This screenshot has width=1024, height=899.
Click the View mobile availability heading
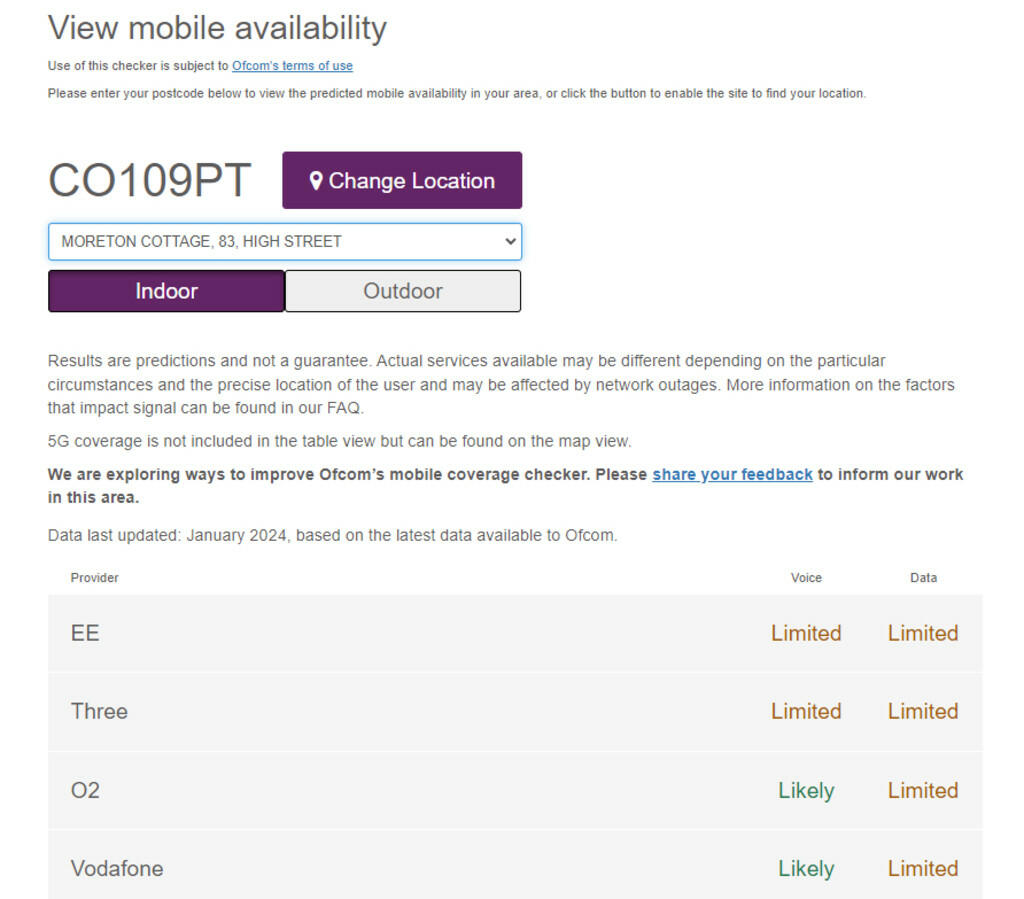217,28
